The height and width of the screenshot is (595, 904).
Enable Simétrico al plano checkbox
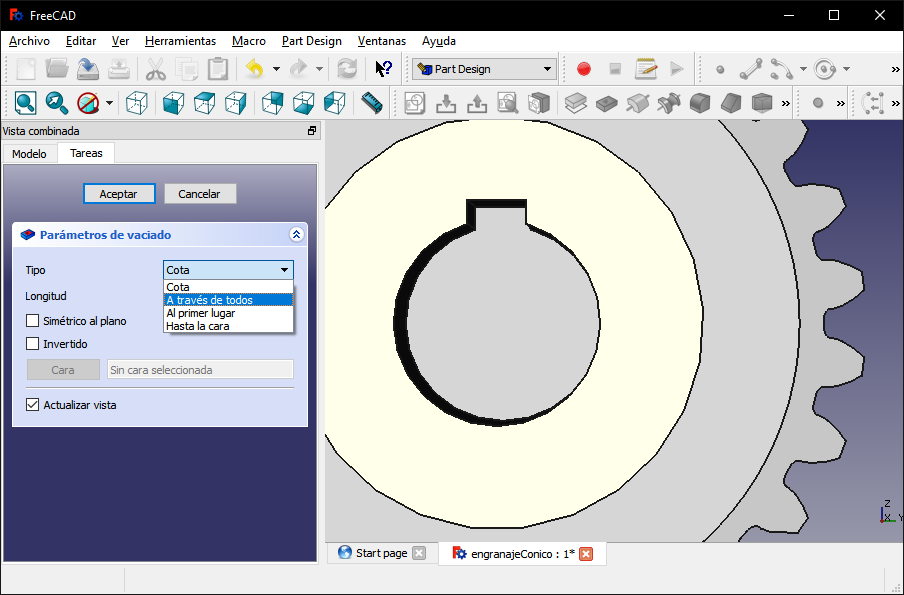tap(33, 321)
